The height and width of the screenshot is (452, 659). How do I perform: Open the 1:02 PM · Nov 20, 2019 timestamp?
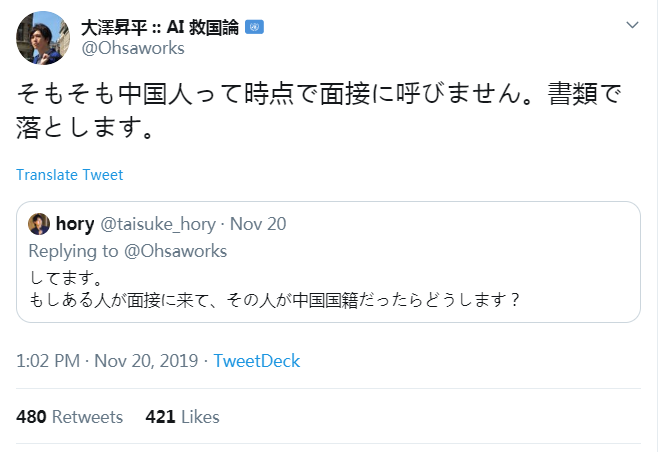click(107, 361)
